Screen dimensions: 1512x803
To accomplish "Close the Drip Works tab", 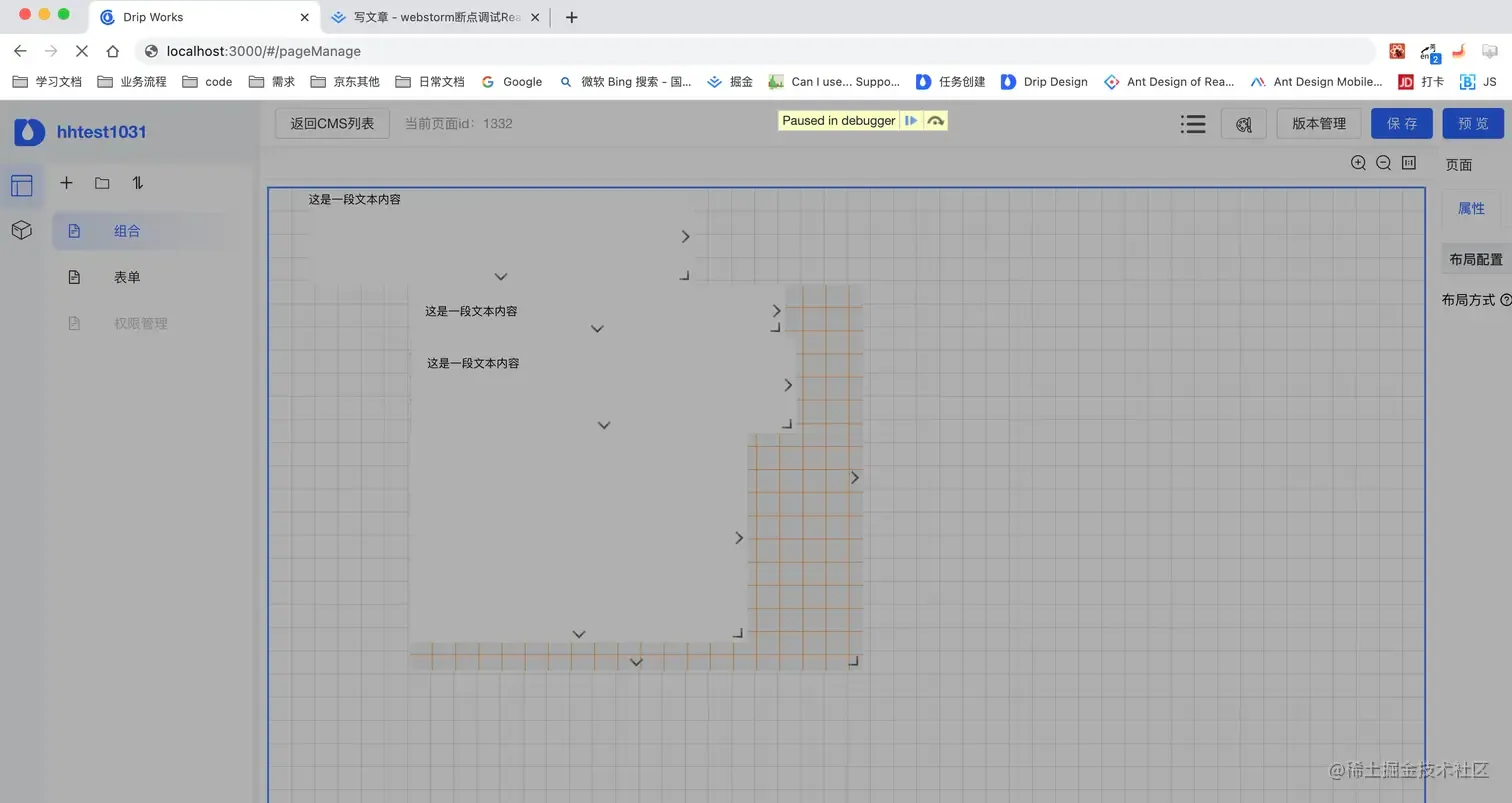I will coord(305,17).
